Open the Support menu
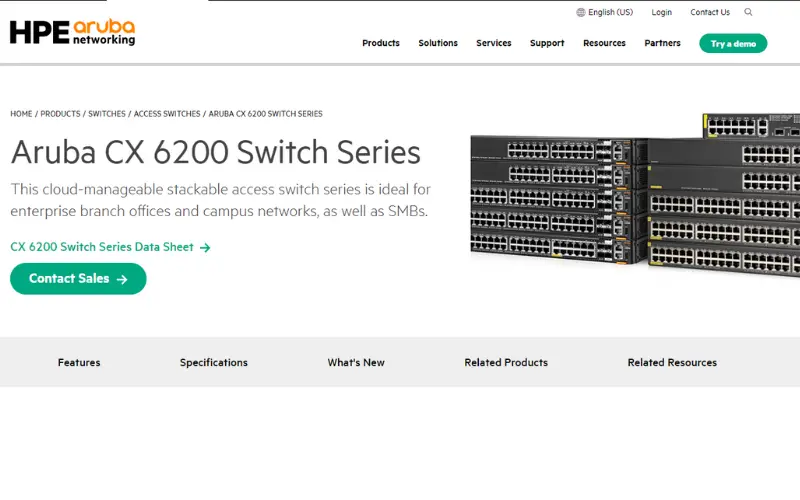The image size is (800, 500). point(547,43)
